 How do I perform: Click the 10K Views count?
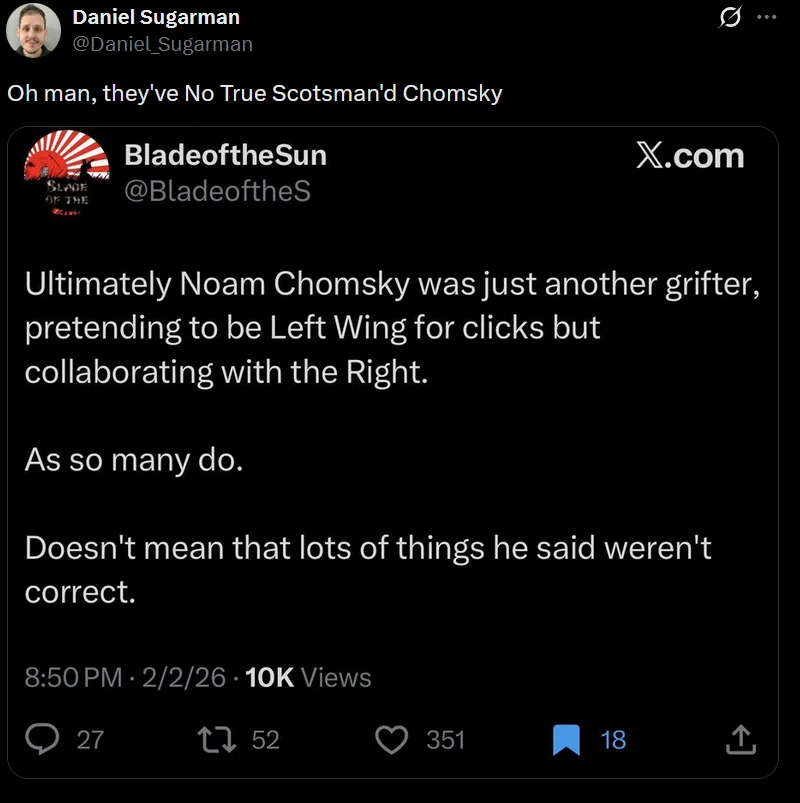point(308,677)
